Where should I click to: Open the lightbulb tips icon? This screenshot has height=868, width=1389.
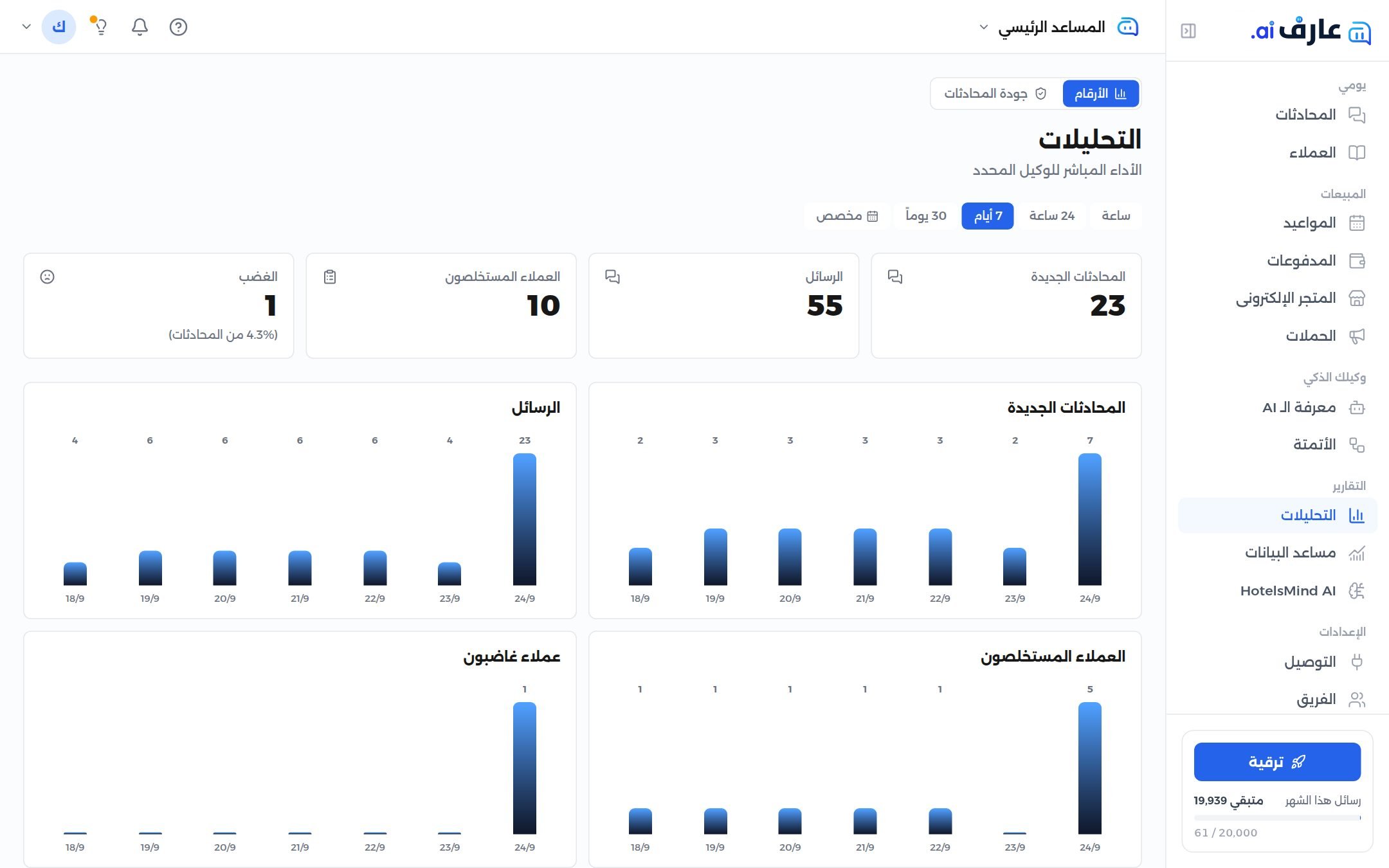click(x=100, y=26)
